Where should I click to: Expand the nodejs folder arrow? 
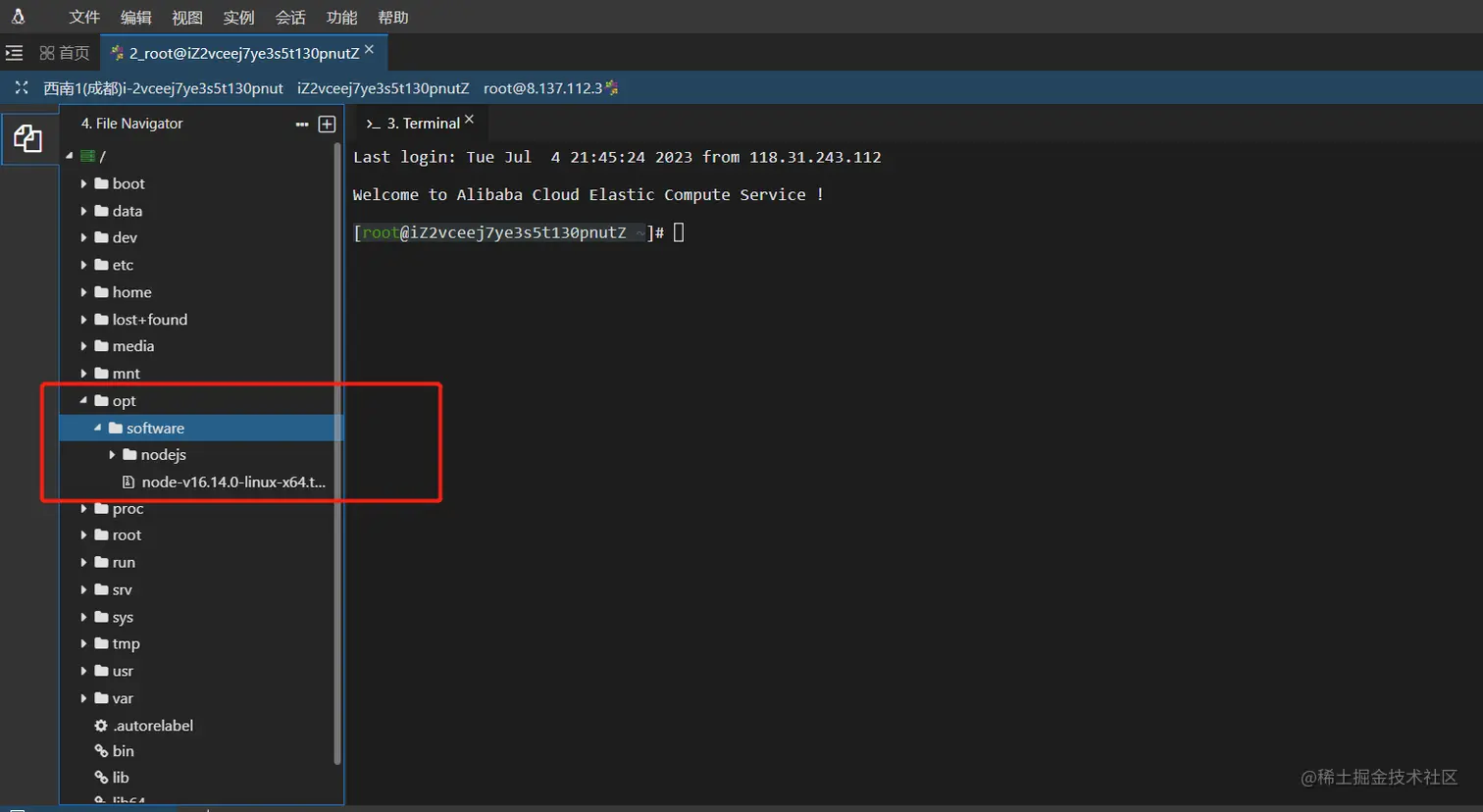pyautogui.click(x=112, y=455)
